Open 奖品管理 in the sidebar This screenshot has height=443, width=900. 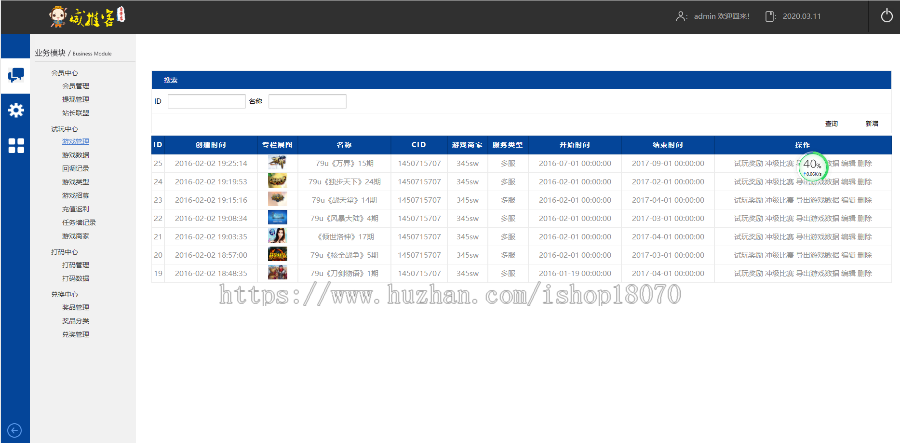76,307
